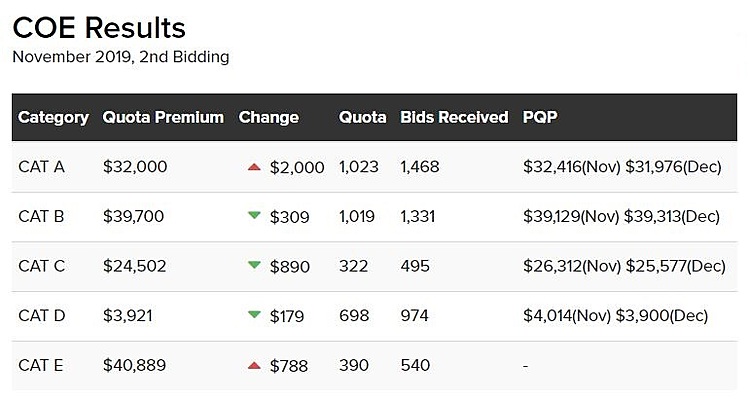Select the CAT C row label

tap(41, 266)
